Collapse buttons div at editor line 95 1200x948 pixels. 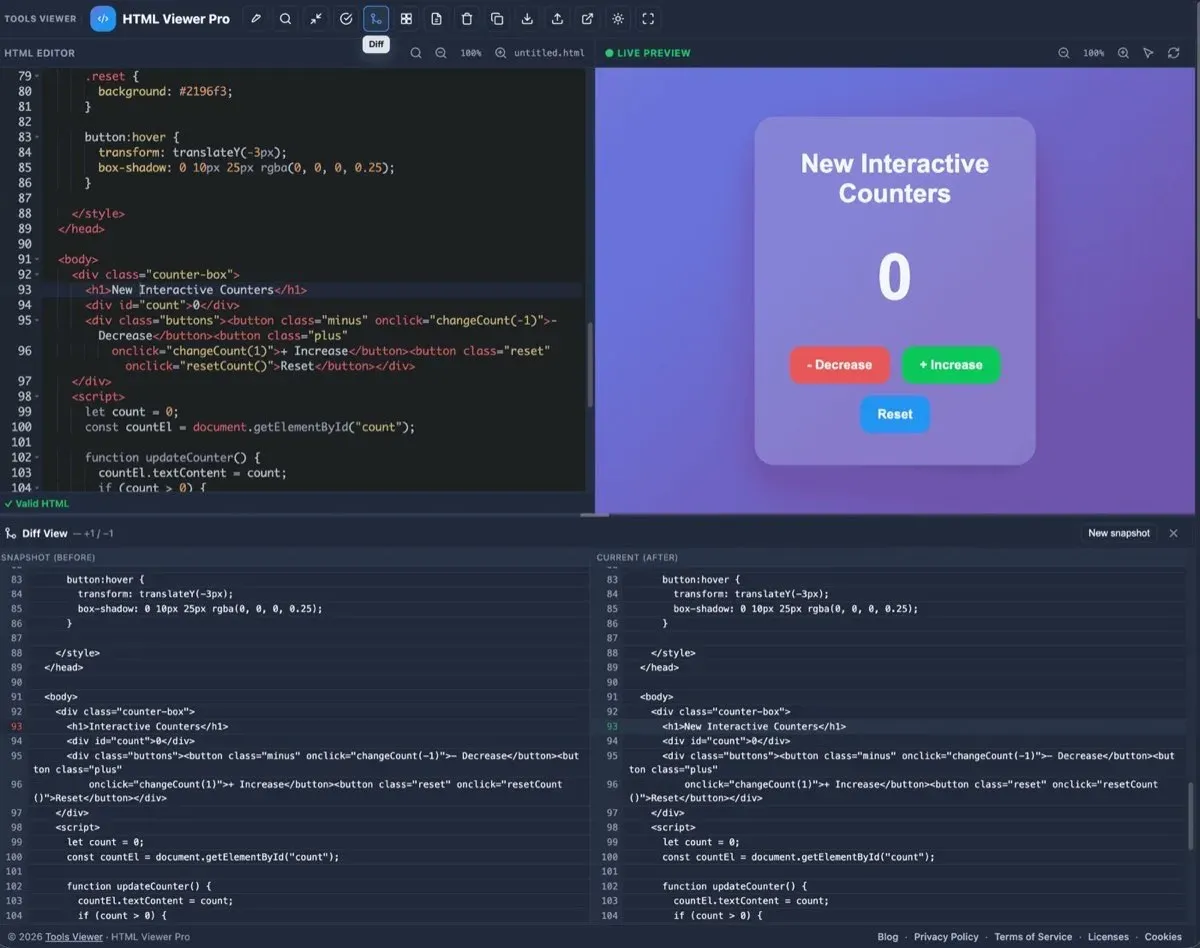point(38,320)
